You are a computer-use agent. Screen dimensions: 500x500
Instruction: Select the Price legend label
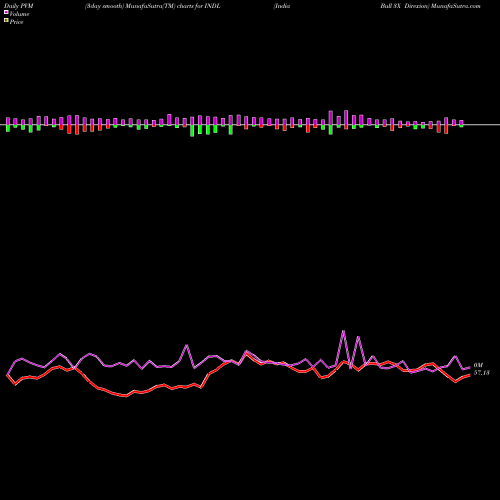click(x=16, y=22)
